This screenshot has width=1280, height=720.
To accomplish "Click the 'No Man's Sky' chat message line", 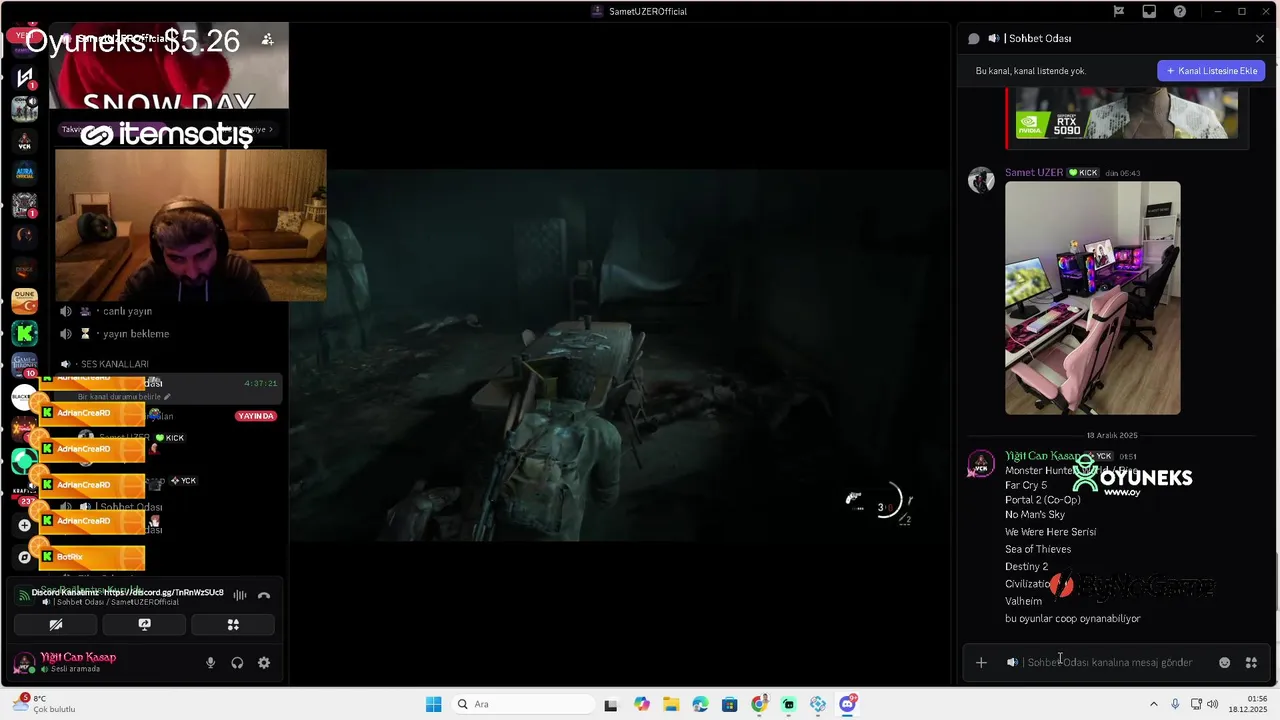I will pos(1035,514).
